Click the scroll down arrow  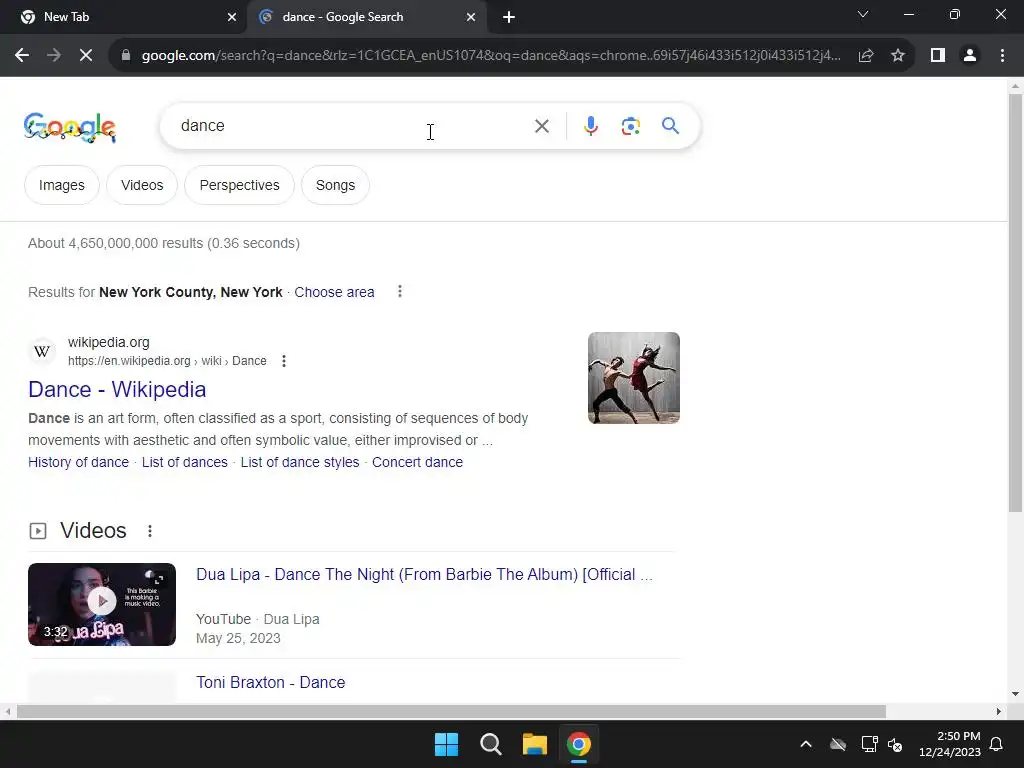pos(1016,694)
